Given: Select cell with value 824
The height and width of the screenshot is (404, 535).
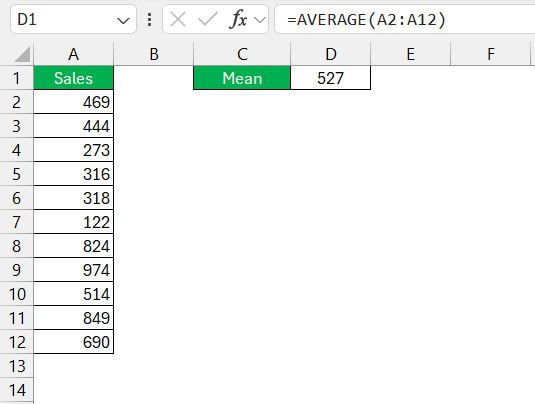Looking at the screenshot, I should click(73, 246).
